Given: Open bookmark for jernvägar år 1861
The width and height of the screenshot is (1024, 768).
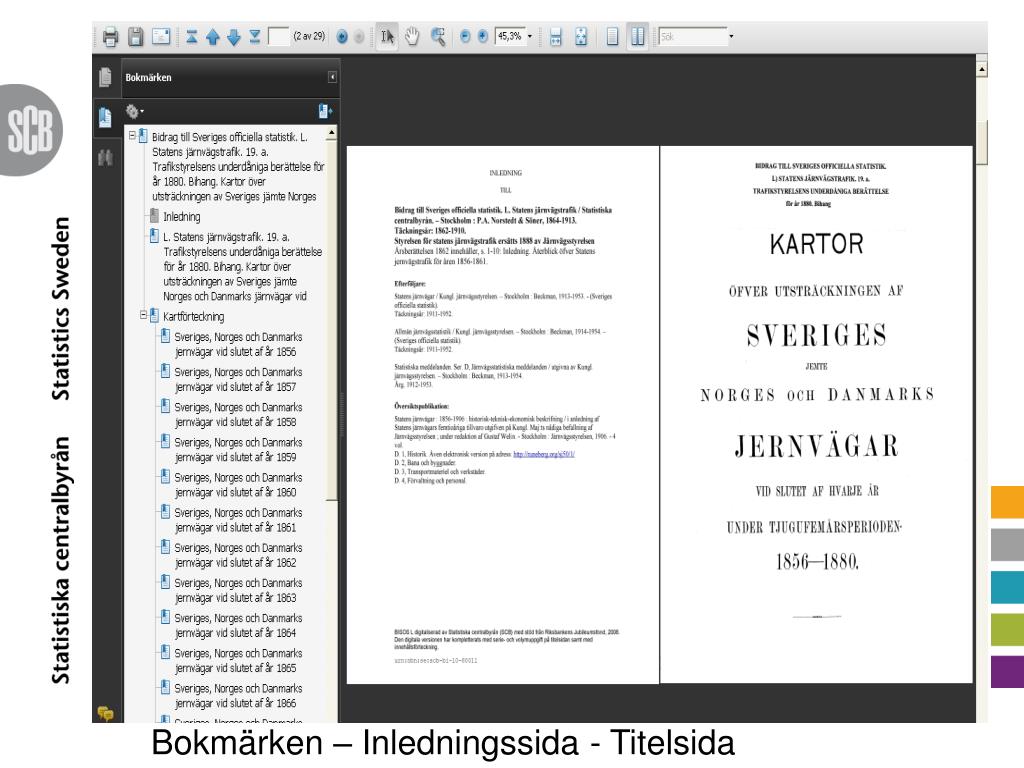Looking at the screenshot, I should click(x=238, y=520).
